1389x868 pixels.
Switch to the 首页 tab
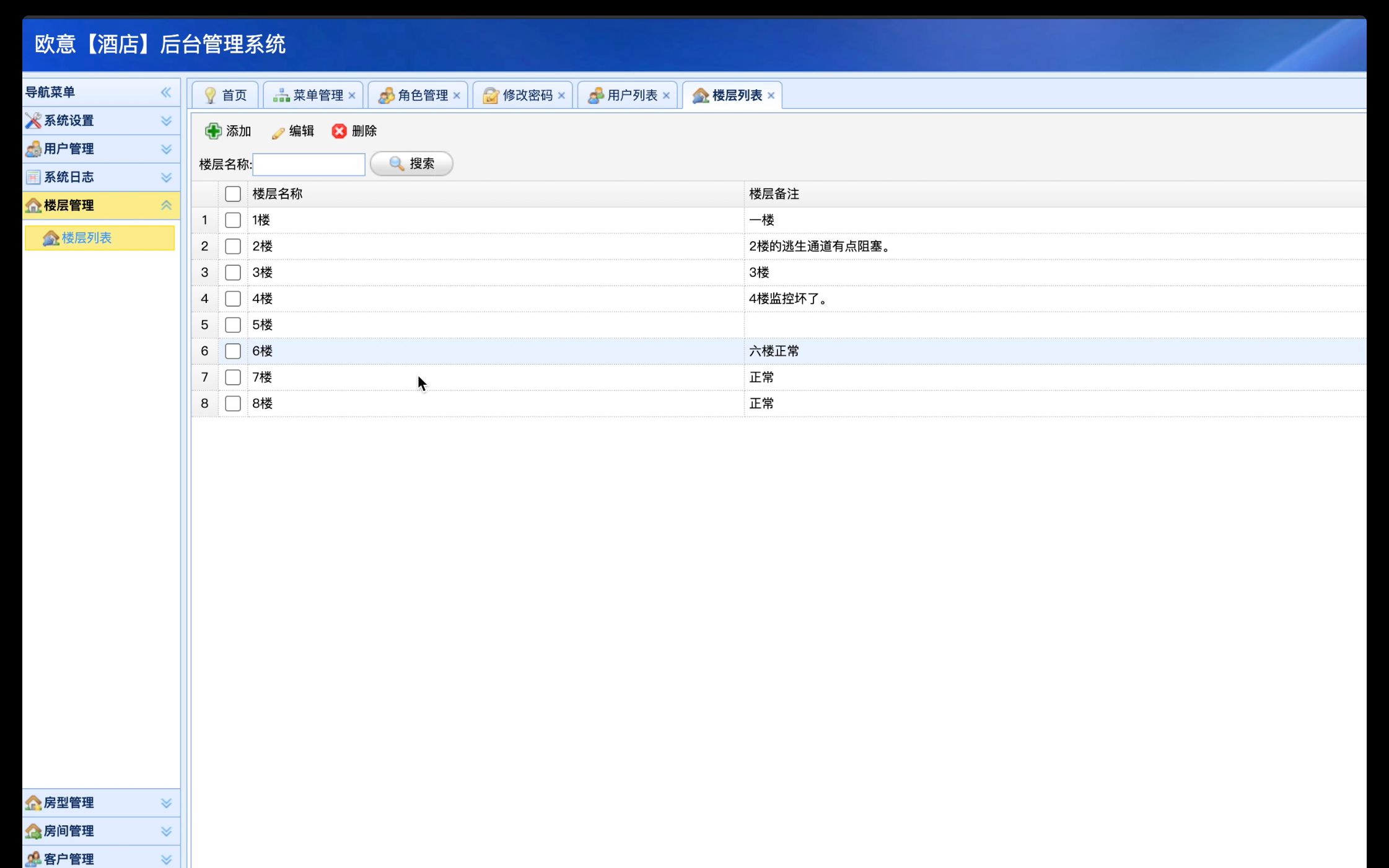[x=226, y=95]
